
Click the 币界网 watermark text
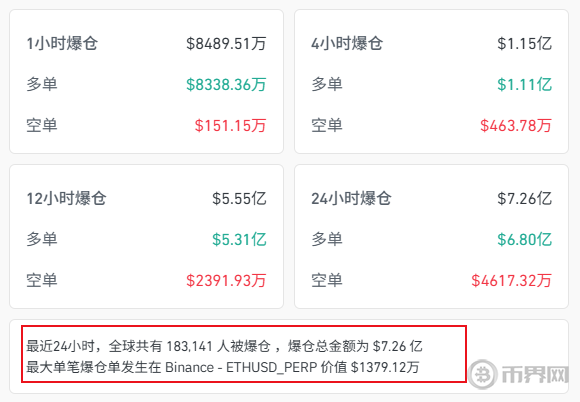535,374
